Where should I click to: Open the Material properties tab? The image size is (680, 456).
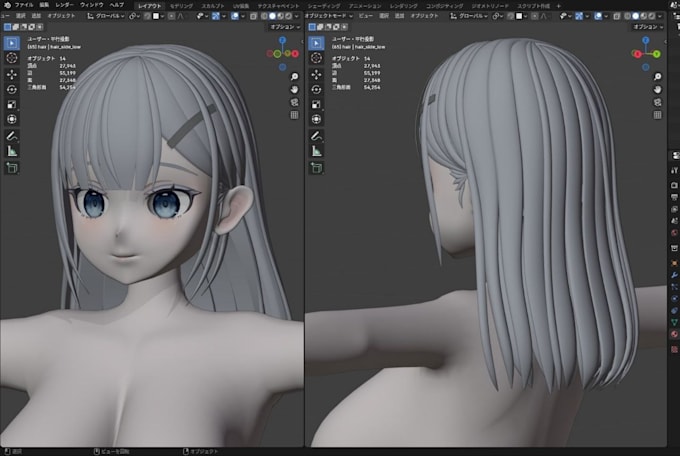674,334
